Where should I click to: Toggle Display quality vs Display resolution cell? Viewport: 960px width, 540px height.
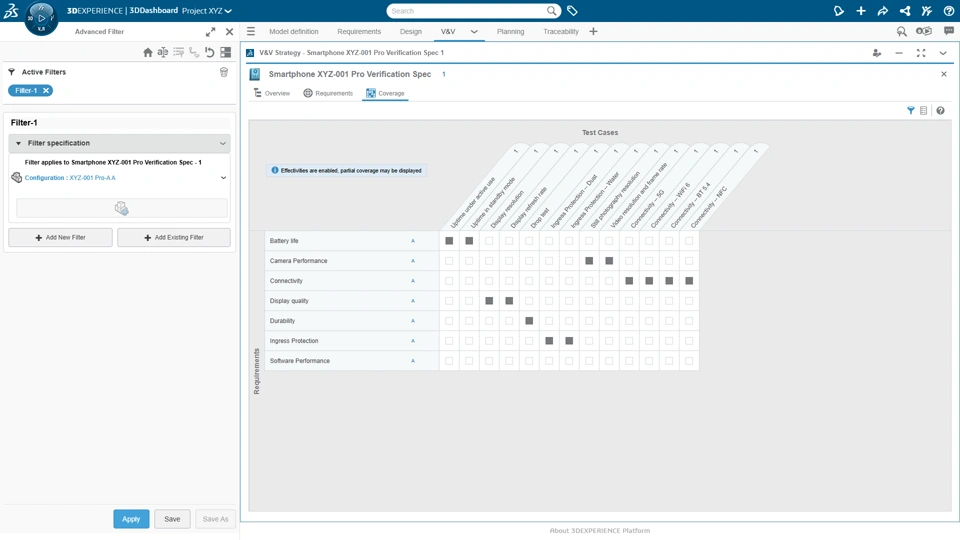coord(489,301)
